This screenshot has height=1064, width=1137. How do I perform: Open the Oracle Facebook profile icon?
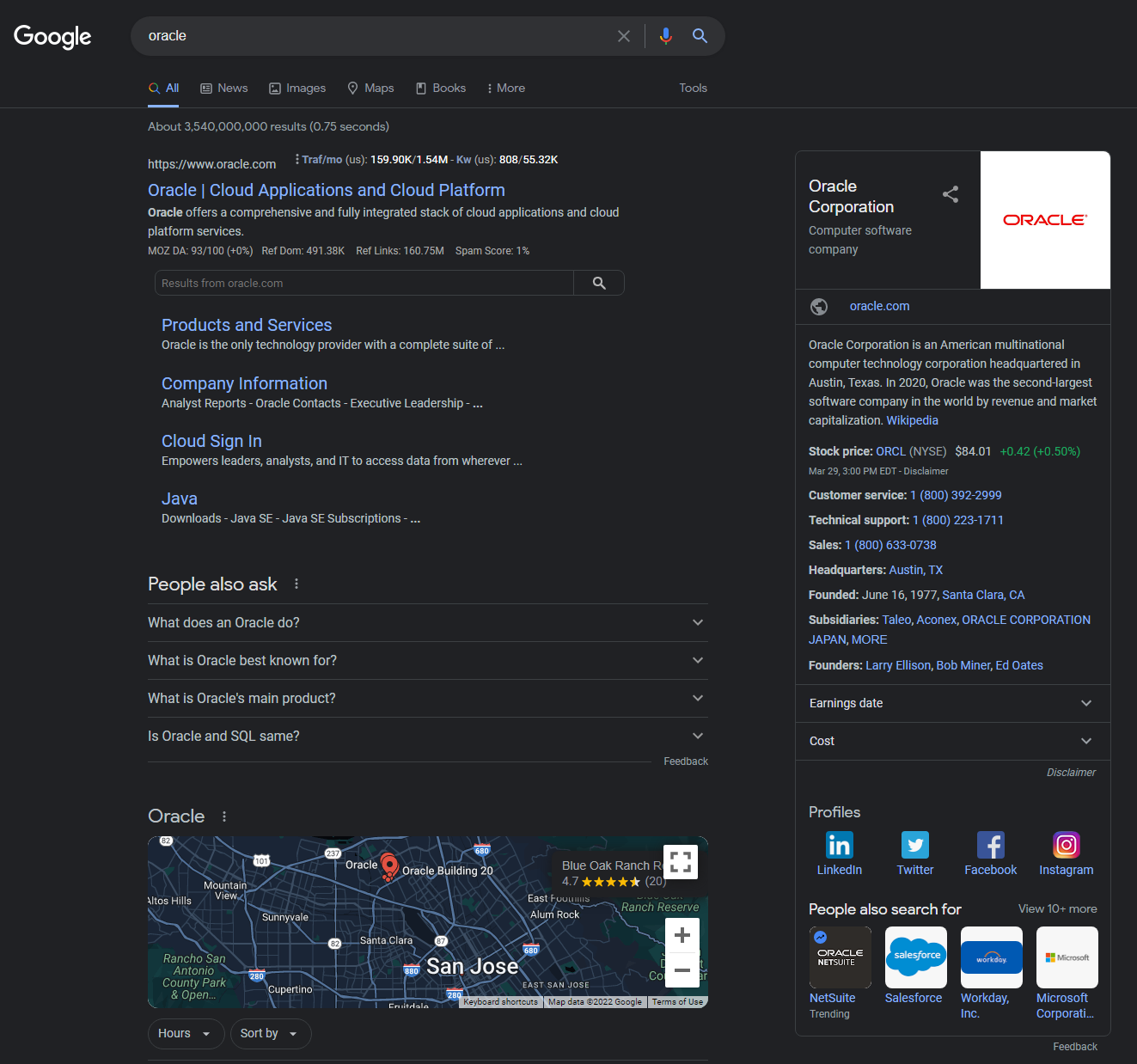(991, 846)
